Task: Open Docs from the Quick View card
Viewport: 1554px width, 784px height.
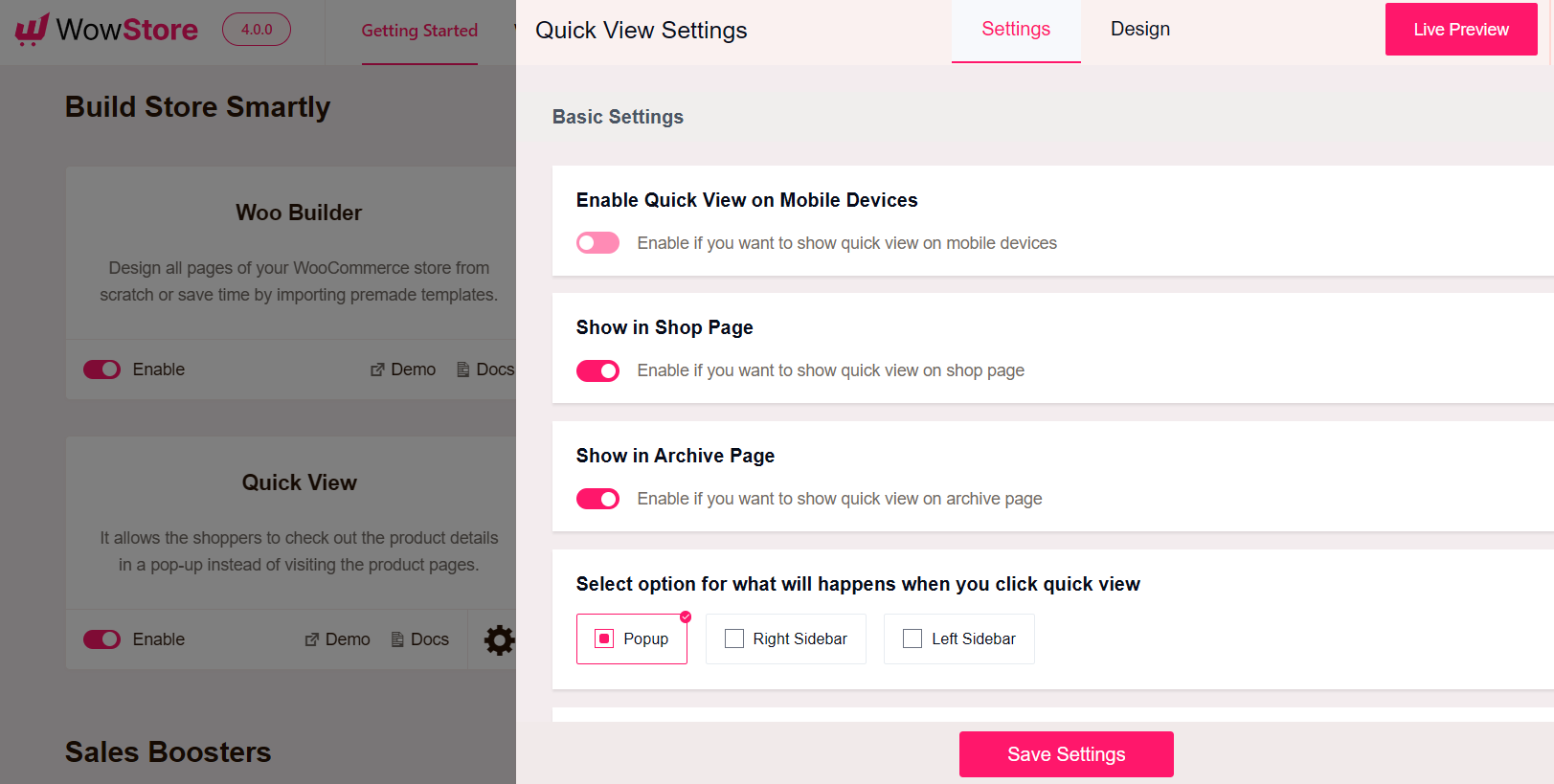Action: (x=419, y=639)
